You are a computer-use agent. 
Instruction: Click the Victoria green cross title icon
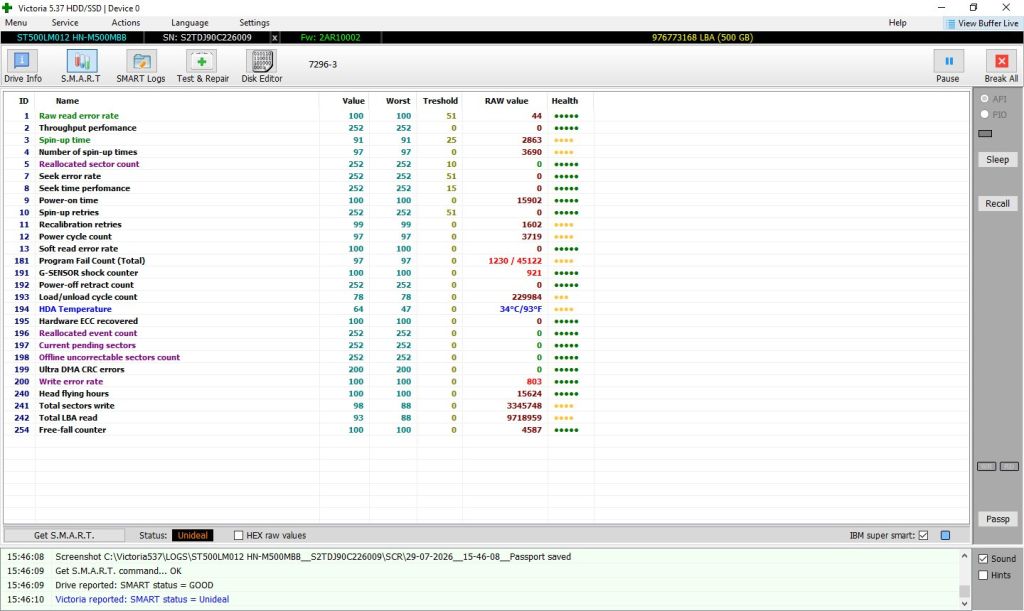(x=7, y=8)
